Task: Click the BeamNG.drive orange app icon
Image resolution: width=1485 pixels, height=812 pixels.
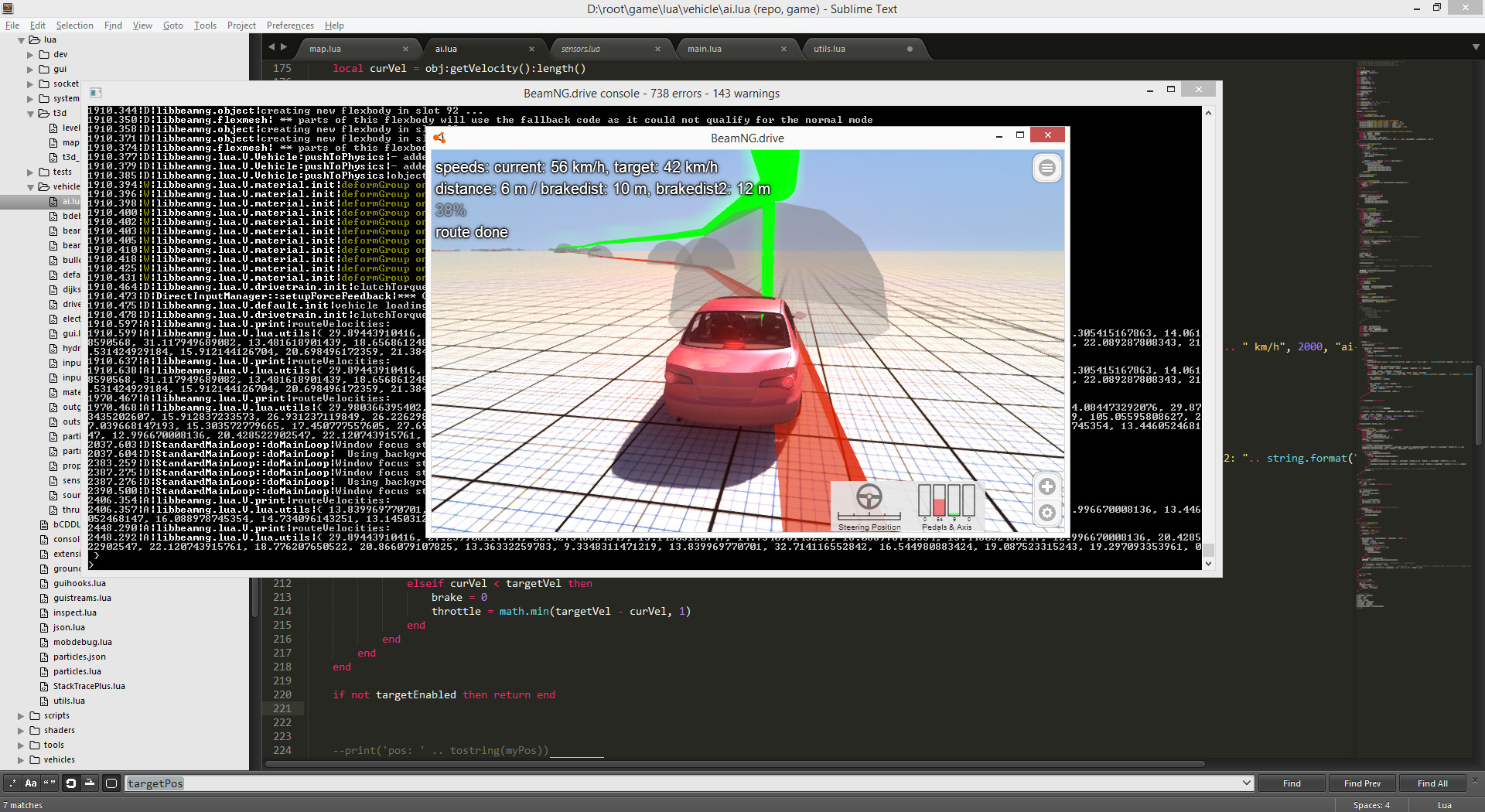Action: tap(439, 138)
